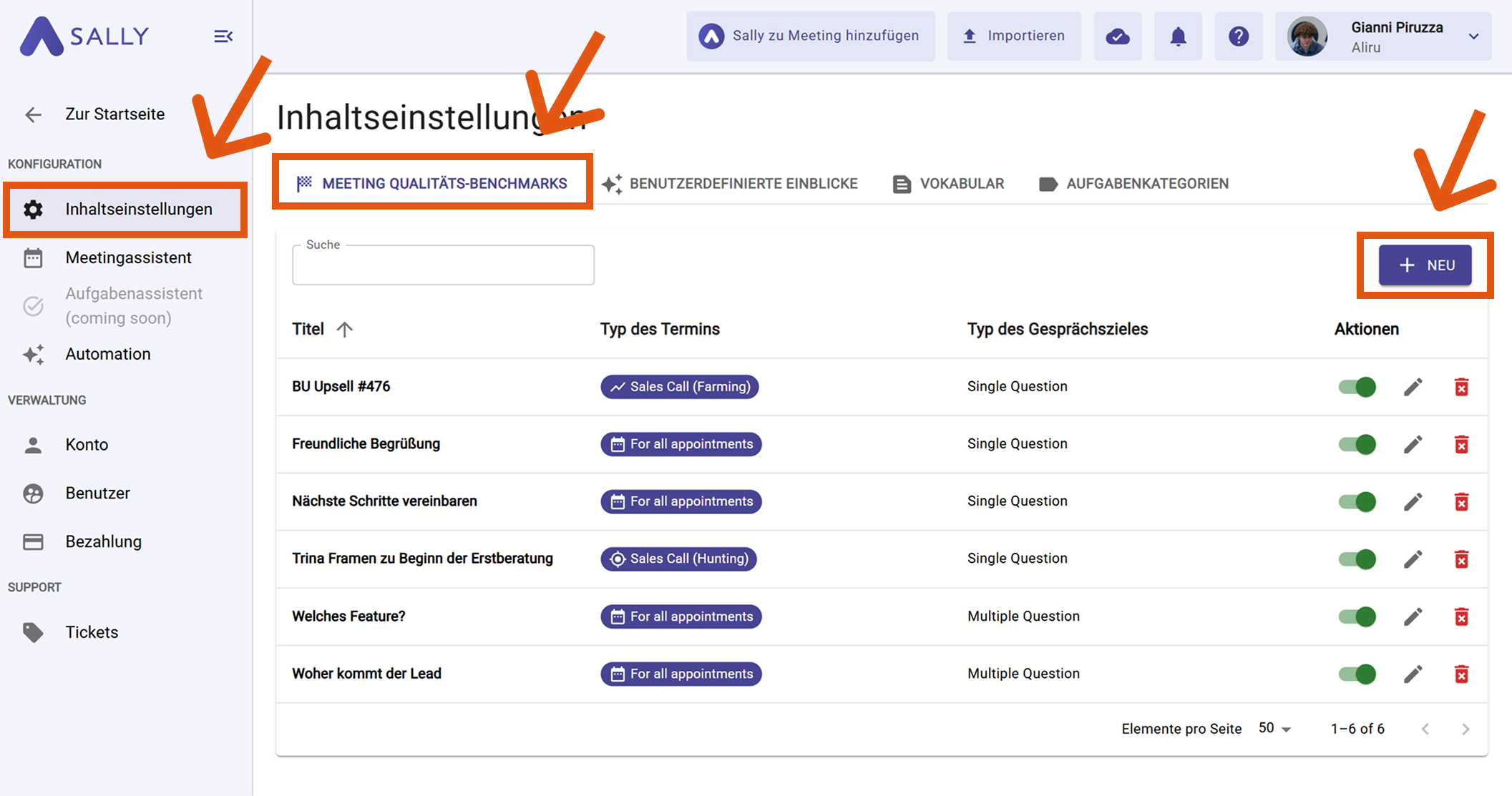The height and width of the screenshot is (796, 1512).
Task: Expand Elemente pro Seite dropdown
Action: tap(1275, 729)
